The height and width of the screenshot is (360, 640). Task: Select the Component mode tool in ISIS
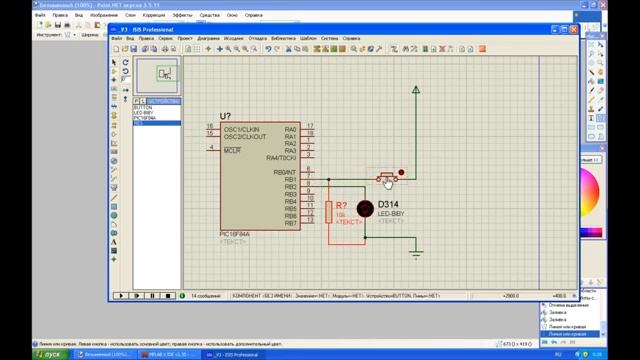(x=114, y=71)
